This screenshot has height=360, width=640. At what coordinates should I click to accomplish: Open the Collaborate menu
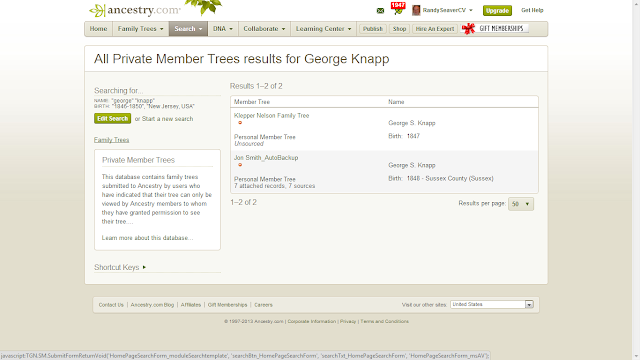tap(264, 29)
